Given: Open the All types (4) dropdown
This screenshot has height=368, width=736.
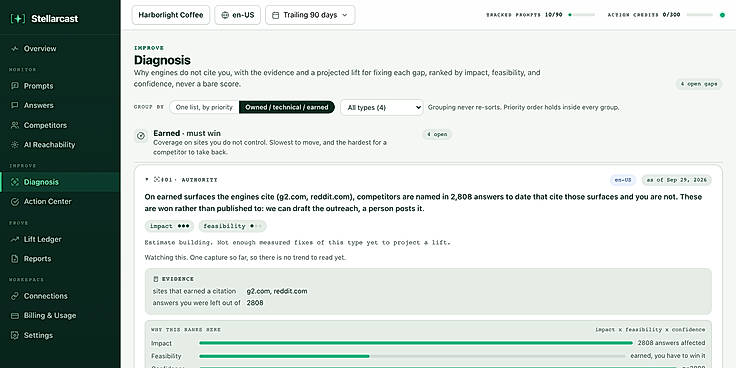Looking at the screenshot, I should 382,107.
